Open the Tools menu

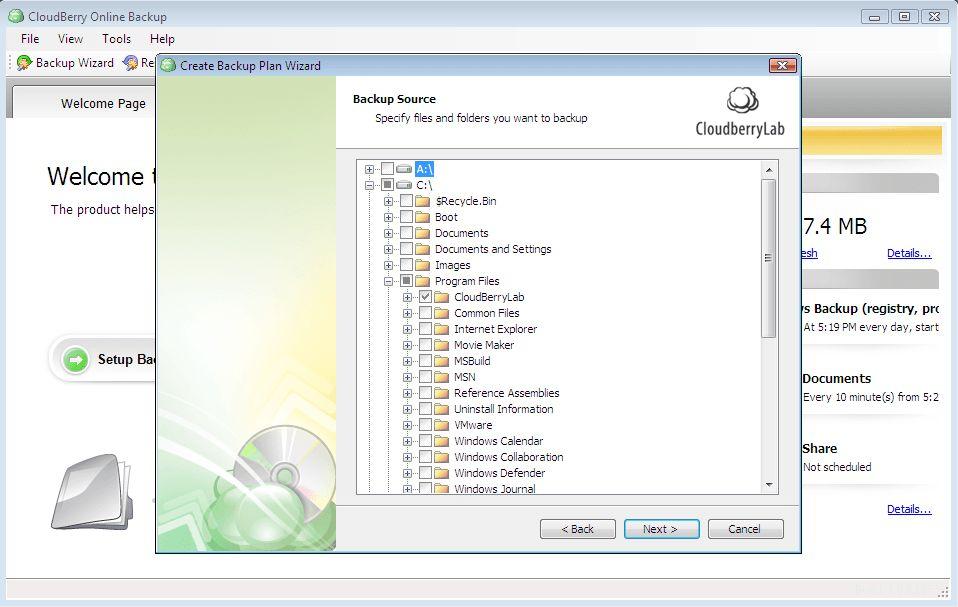[116, 39]
